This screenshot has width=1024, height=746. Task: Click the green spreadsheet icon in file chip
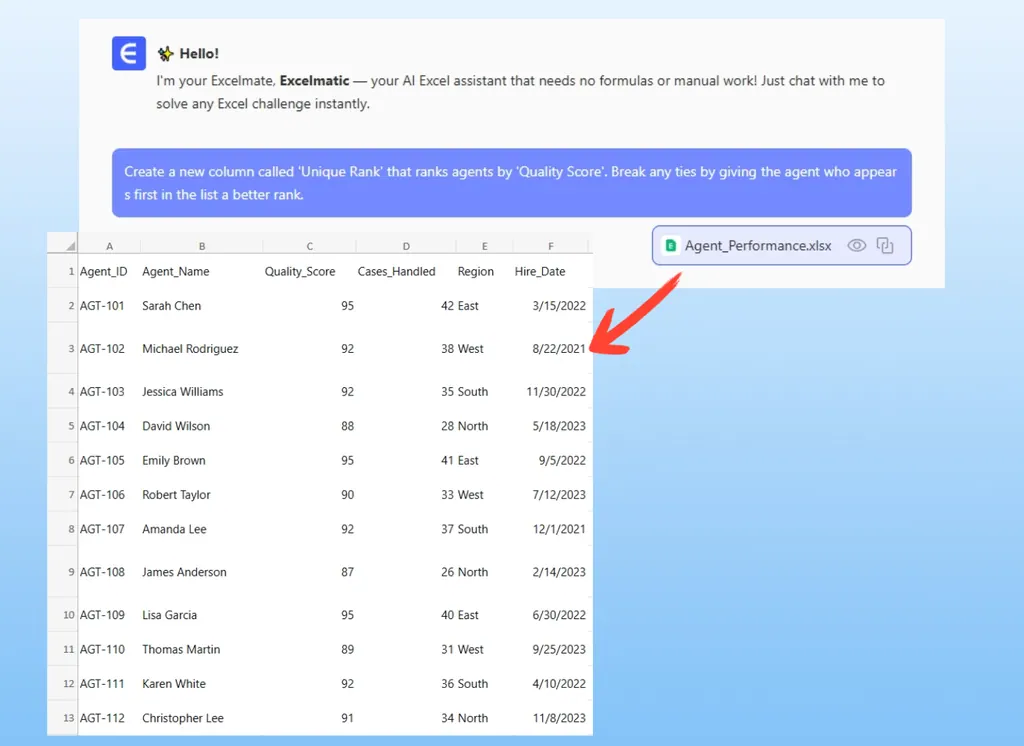(671, 245)
